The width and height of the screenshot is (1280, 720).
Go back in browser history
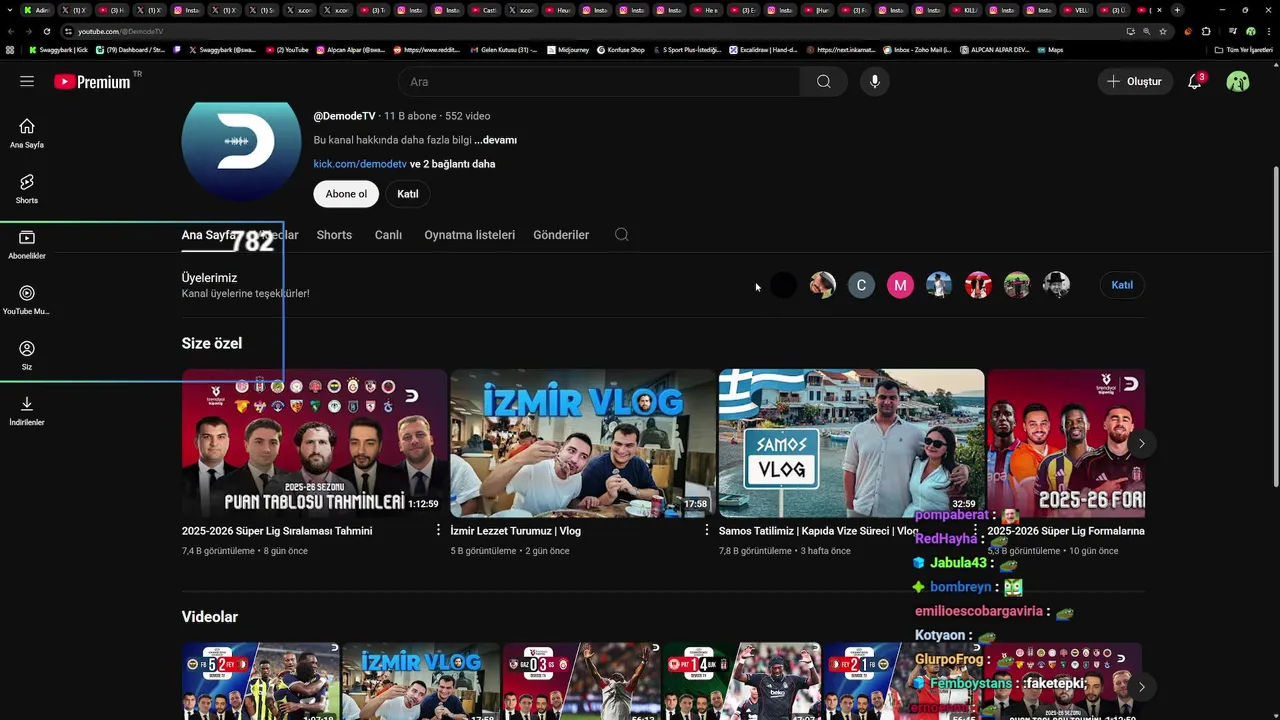(x=10, y=31)
